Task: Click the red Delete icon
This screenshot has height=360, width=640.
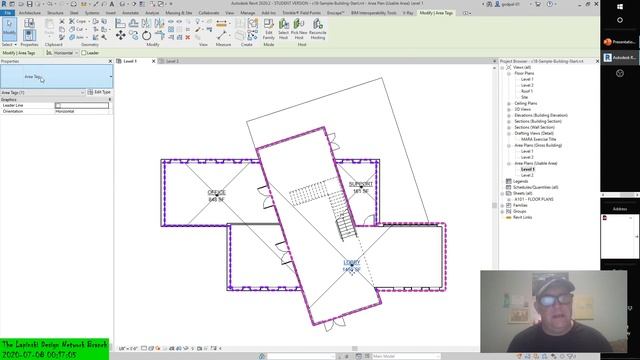Action: click(x=187, y=38)
